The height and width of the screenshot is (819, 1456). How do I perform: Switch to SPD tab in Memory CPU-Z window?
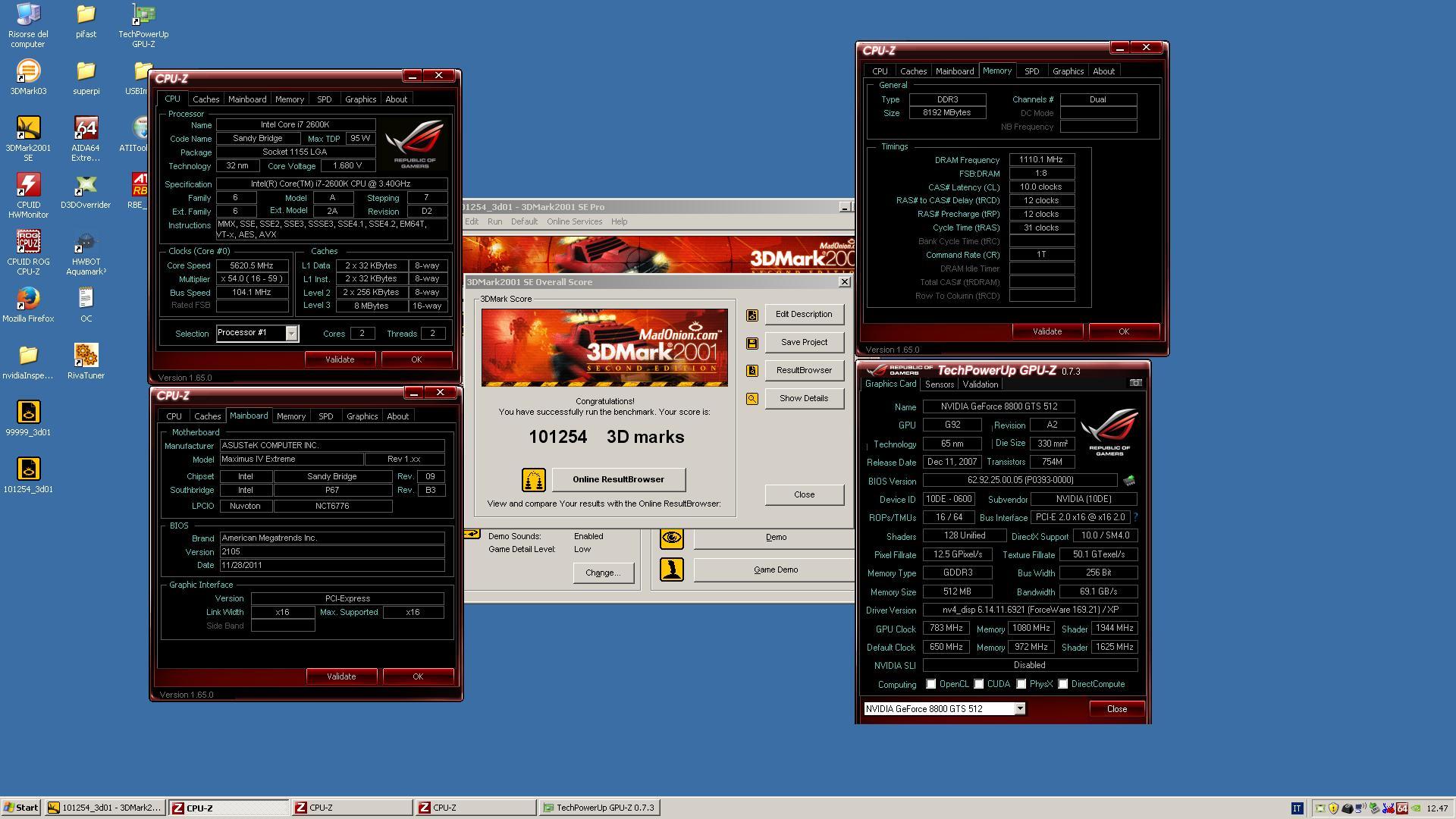pyautogui.click(x=1031, y=71)
